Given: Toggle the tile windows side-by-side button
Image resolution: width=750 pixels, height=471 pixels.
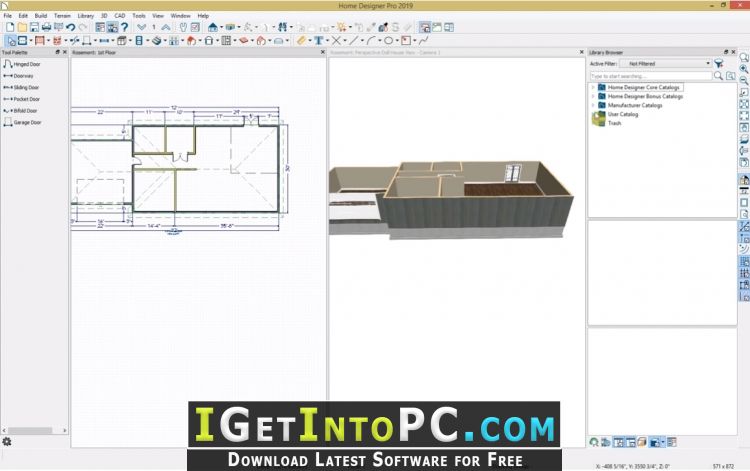Looking at the screenshot, I should (x=449, y=27).
